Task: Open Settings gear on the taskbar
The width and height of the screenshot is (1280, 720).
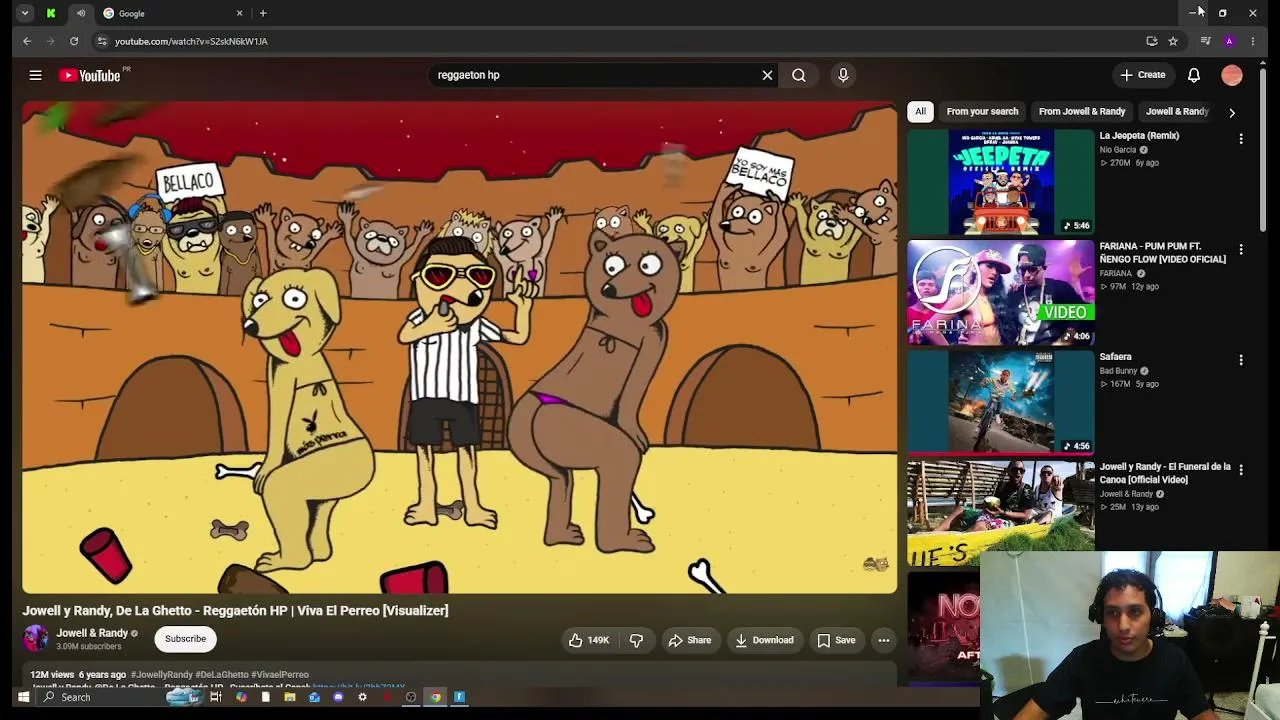Action: pos(362,697)
